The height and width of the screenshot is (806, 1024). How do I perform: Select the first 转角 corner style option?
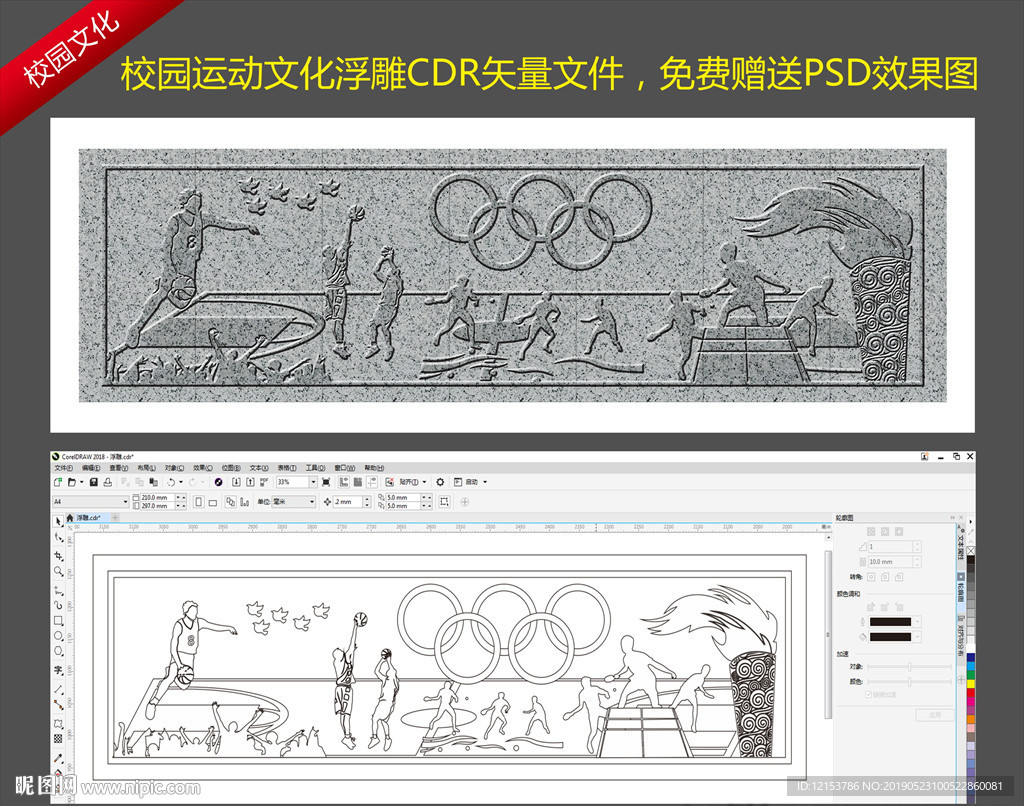tap(871, 577)
